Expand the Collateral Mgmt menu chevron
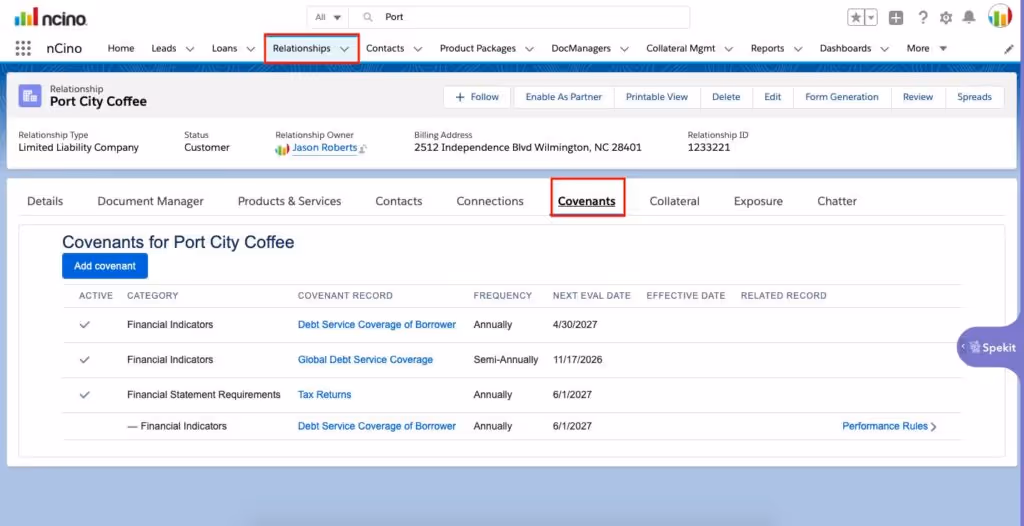 [729, 49]
